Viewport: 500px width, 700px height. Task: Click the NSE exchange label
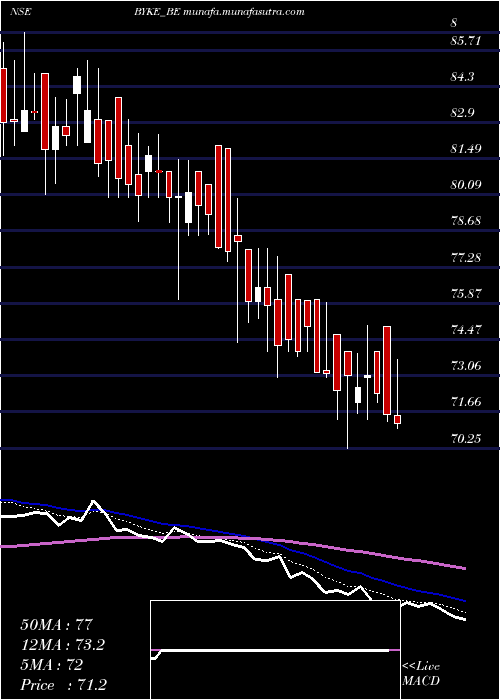tap(20, 12)
